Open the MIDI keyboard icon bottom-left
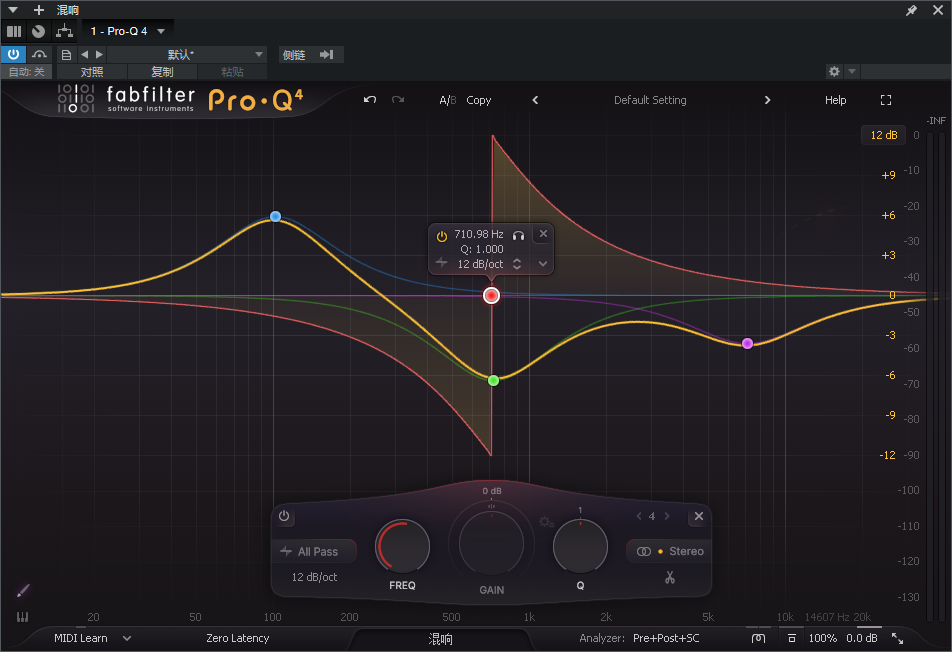The height and width of the screenshot is (652, 952). point(21,617)
